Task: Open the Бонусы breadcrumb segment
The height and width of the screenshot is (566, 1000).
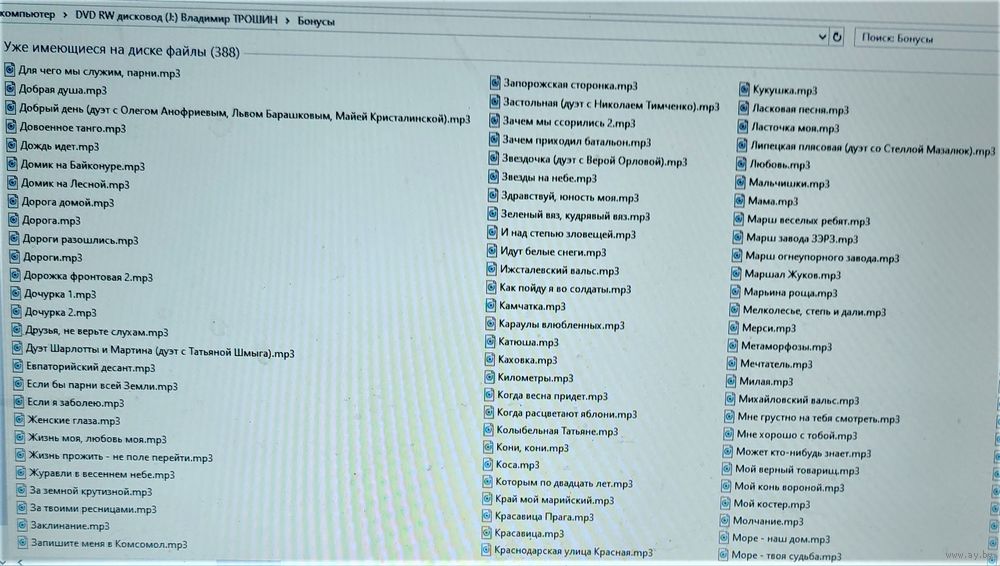Action: point(316,20)
